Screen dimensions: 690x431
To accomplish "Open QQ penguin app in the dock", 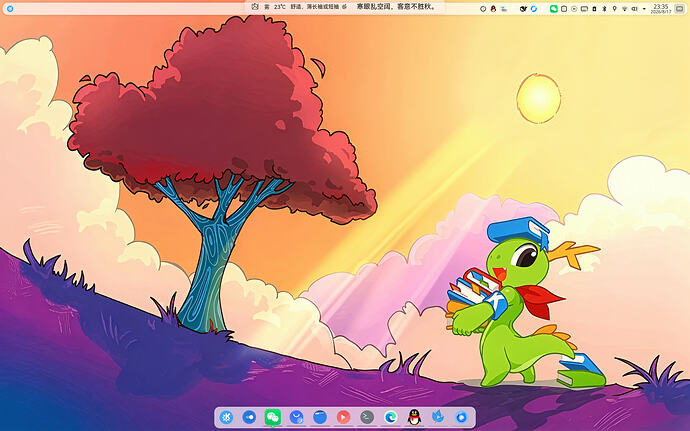I will tap(414, 417).
